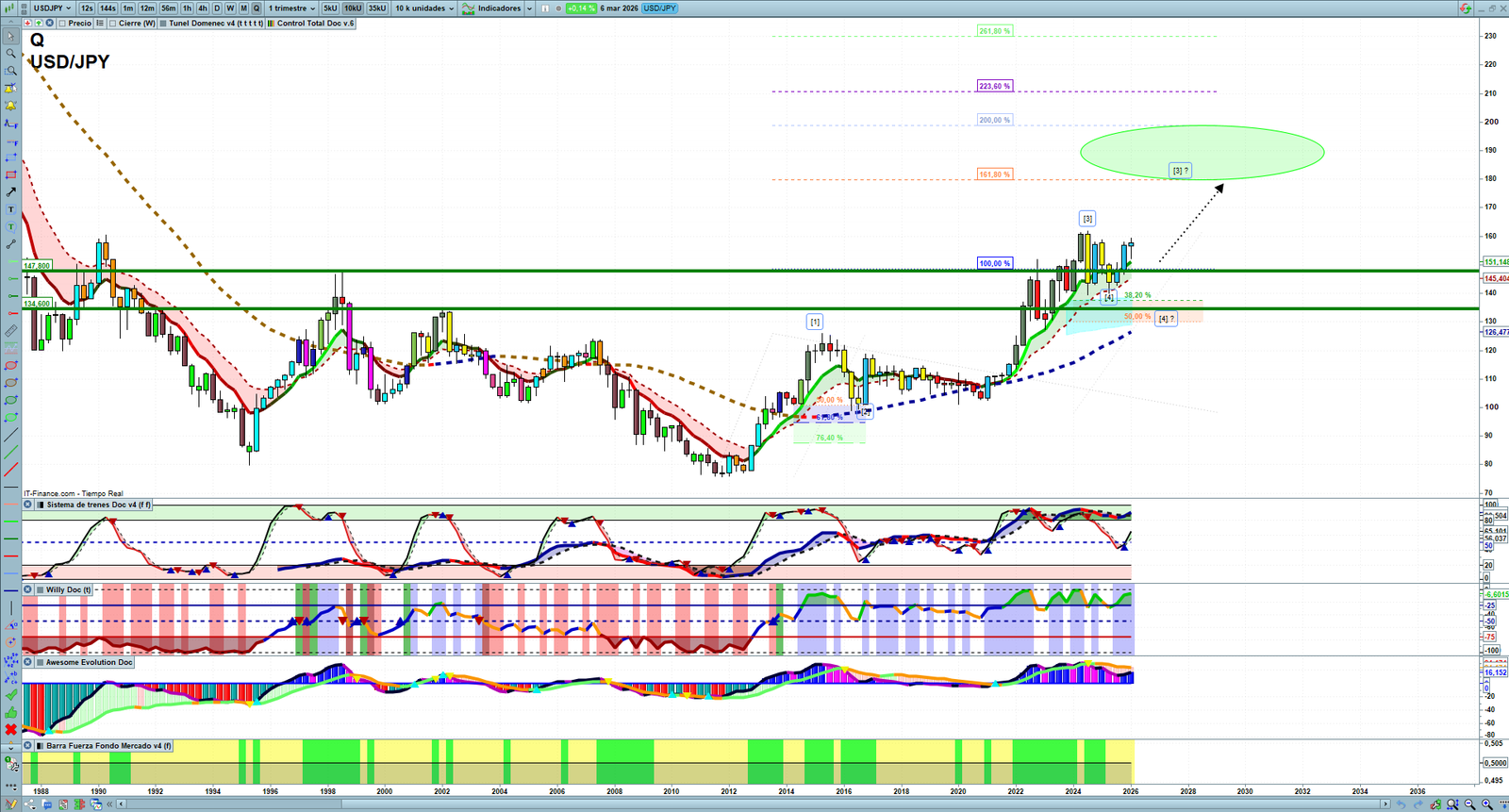Close the Awesome Evolution Doc panel
The height and width of the screenshot is (812, 1509).
click(x=28, y=663)
